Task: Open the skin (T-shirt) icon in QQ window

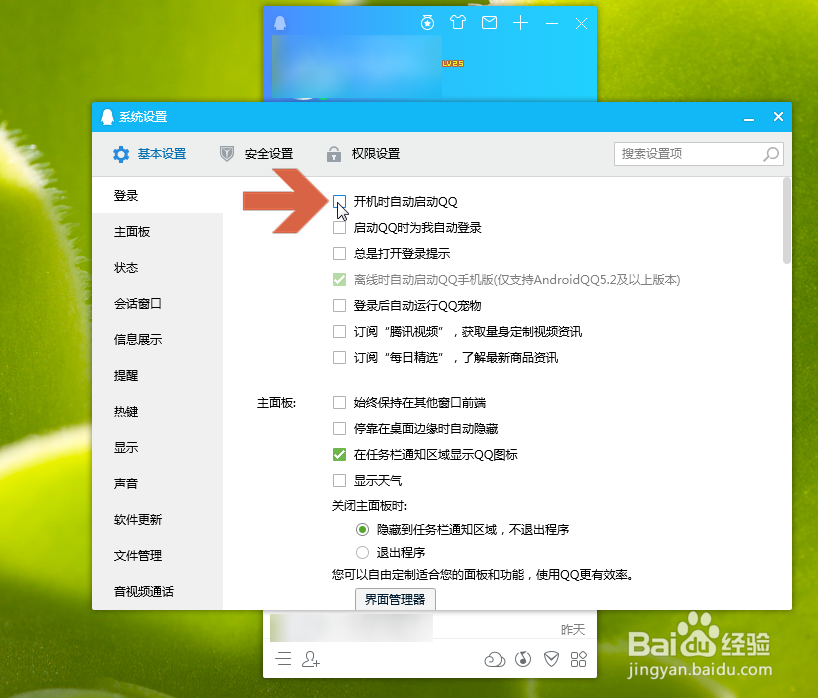Action: pos(458,22)
